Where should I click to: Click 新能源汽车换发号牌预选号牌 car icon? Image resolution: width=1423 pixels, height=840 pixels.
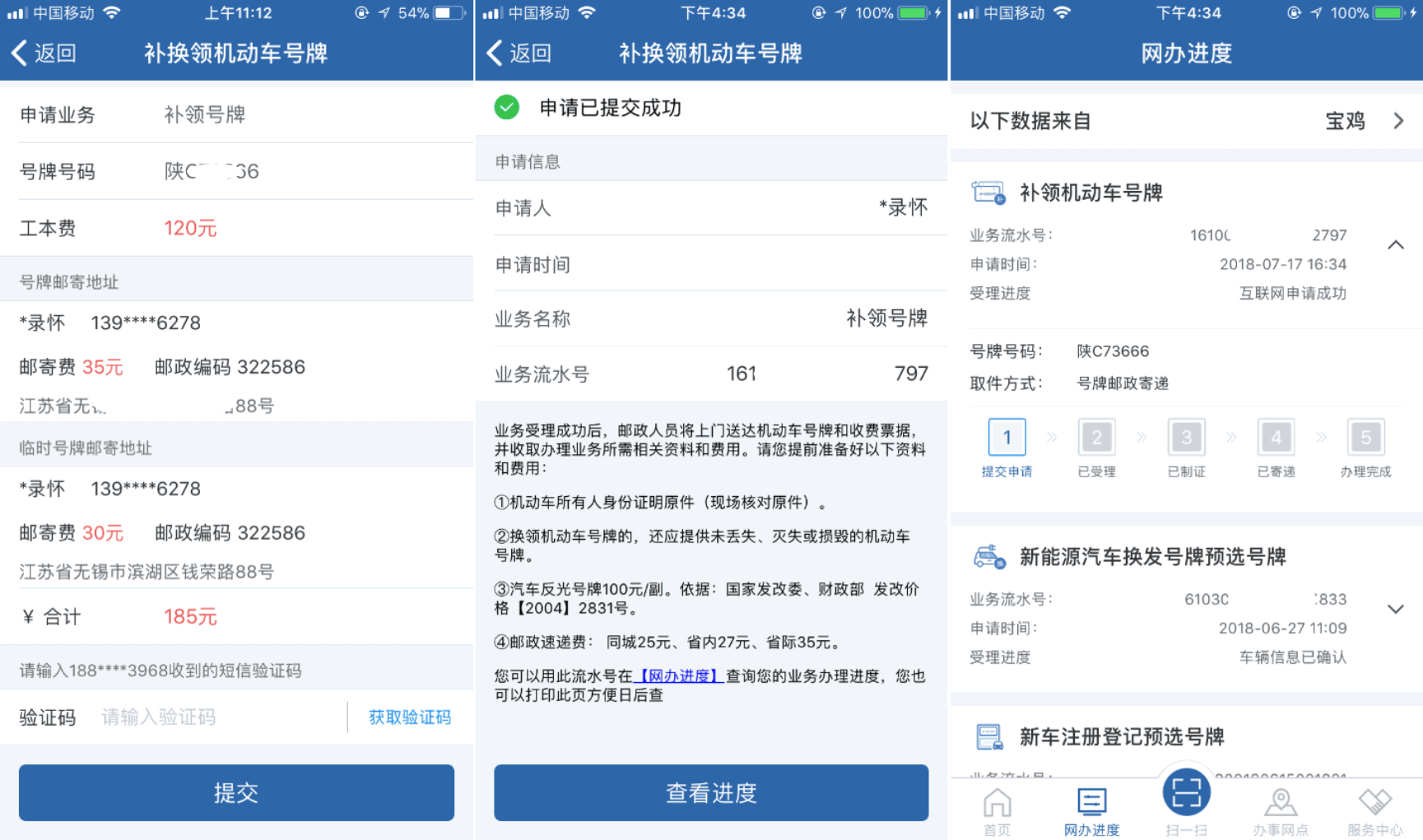point(988,557)
